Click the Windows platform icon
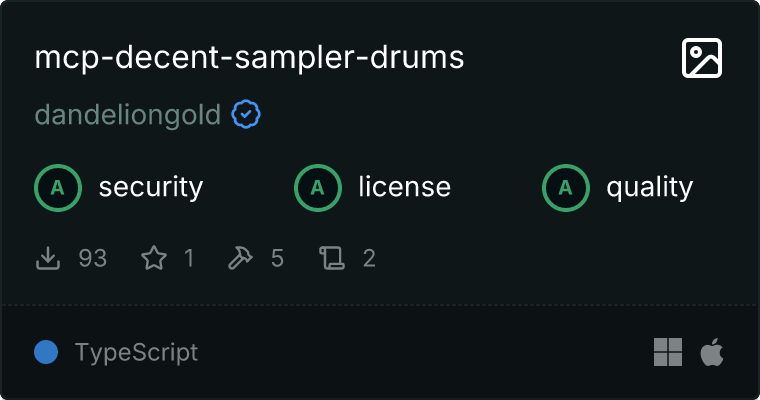The height and width of the screenshot is (400, 760). tap(668, 352)
